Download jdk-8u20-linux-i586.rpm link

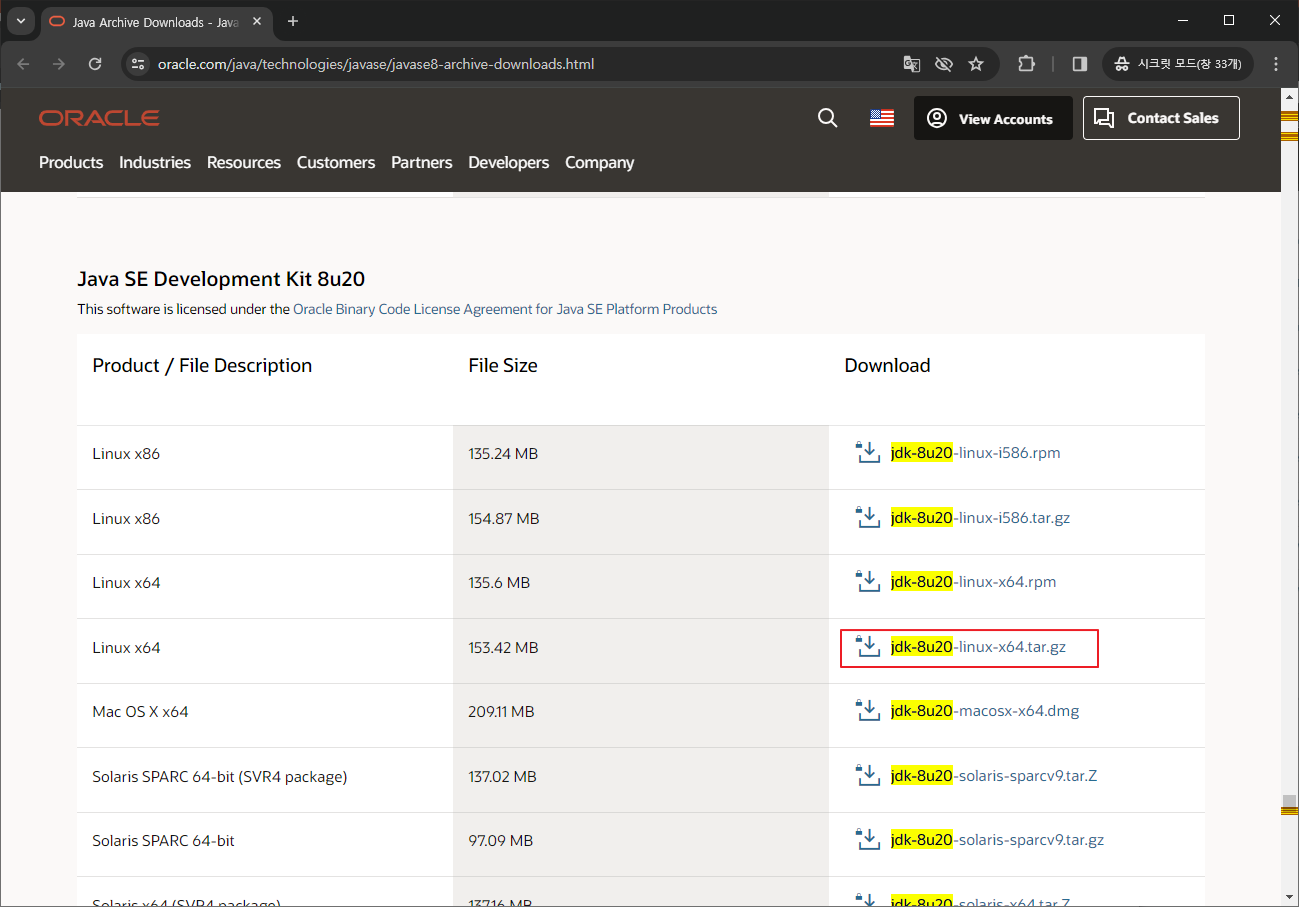976,453
